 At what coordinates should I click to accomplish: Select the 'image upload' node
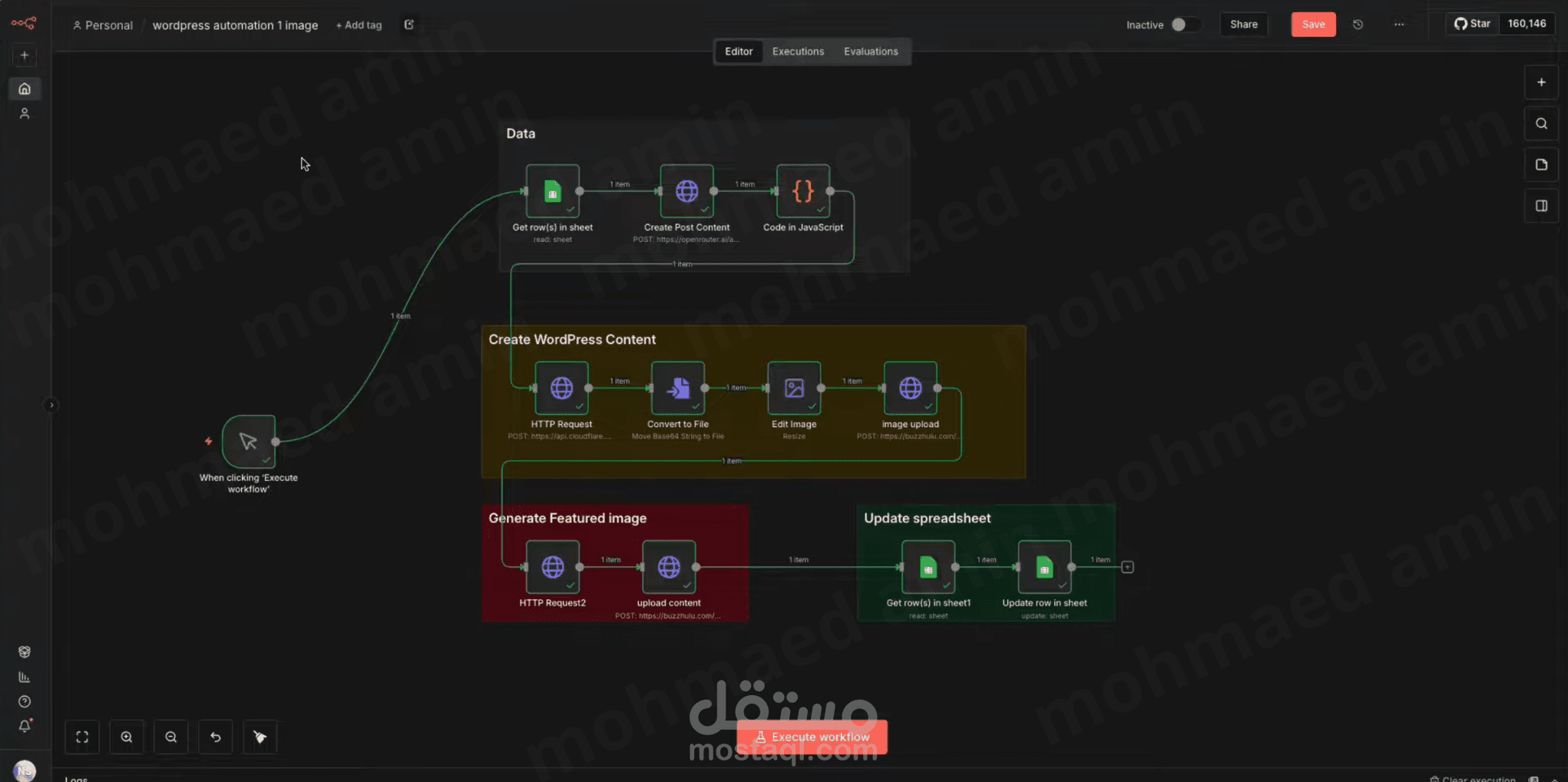[911, 388]
